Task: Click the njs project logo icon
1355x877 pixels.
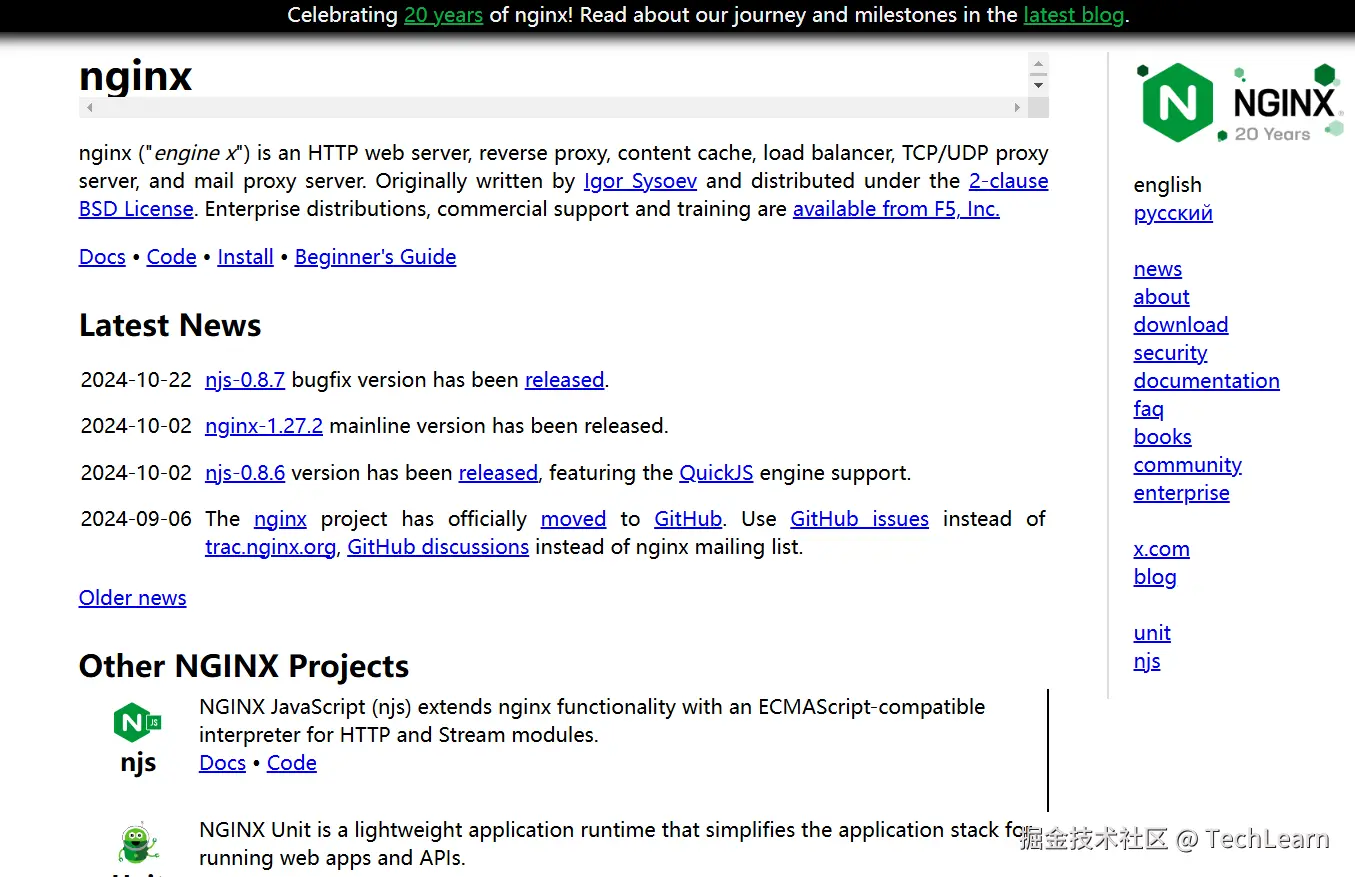Action: pyautogui.click(x=138, y=723)
